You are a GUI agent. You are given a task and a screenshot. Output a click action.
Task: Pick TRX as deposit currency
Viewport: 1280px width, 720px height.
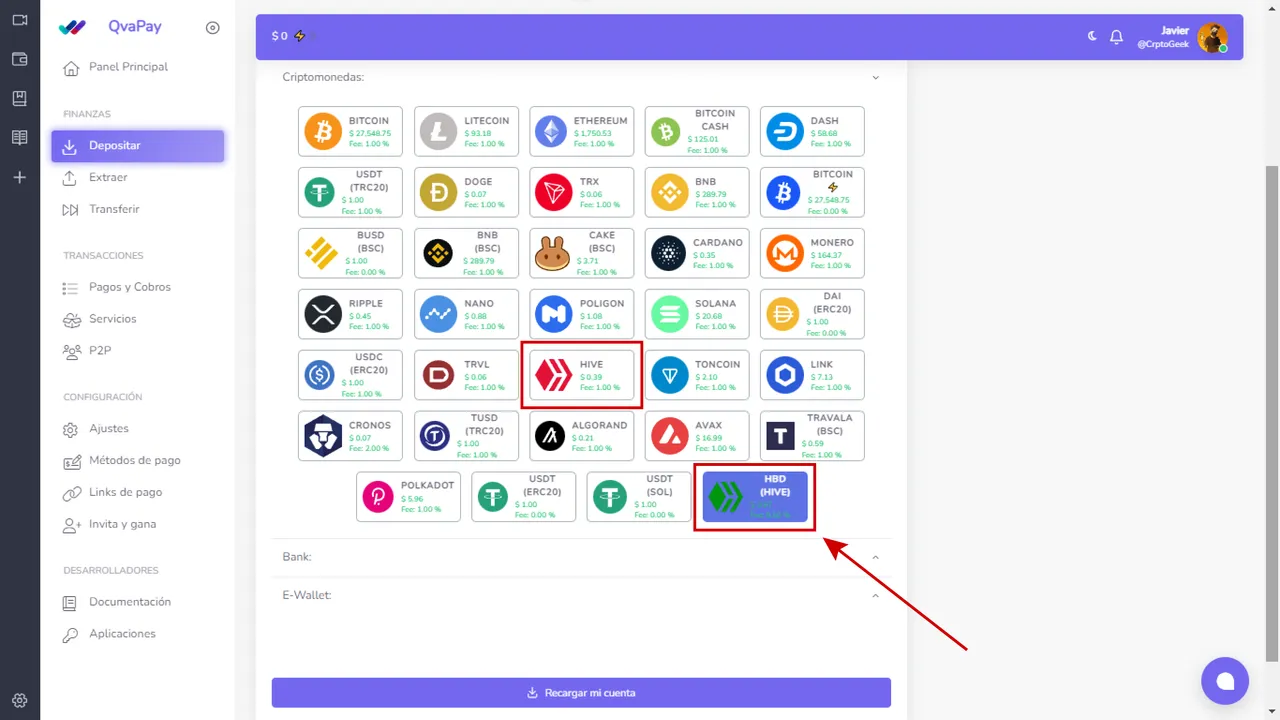[x=581, y=192]
